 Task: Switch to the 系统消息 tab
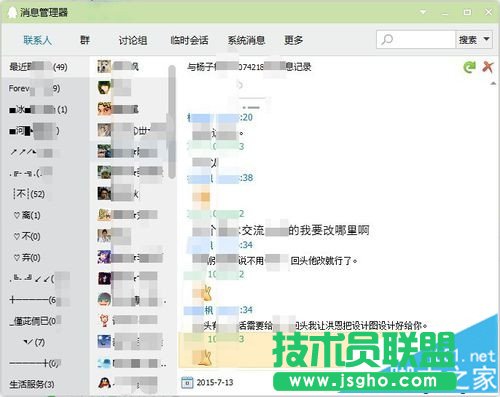coord(246,40)
